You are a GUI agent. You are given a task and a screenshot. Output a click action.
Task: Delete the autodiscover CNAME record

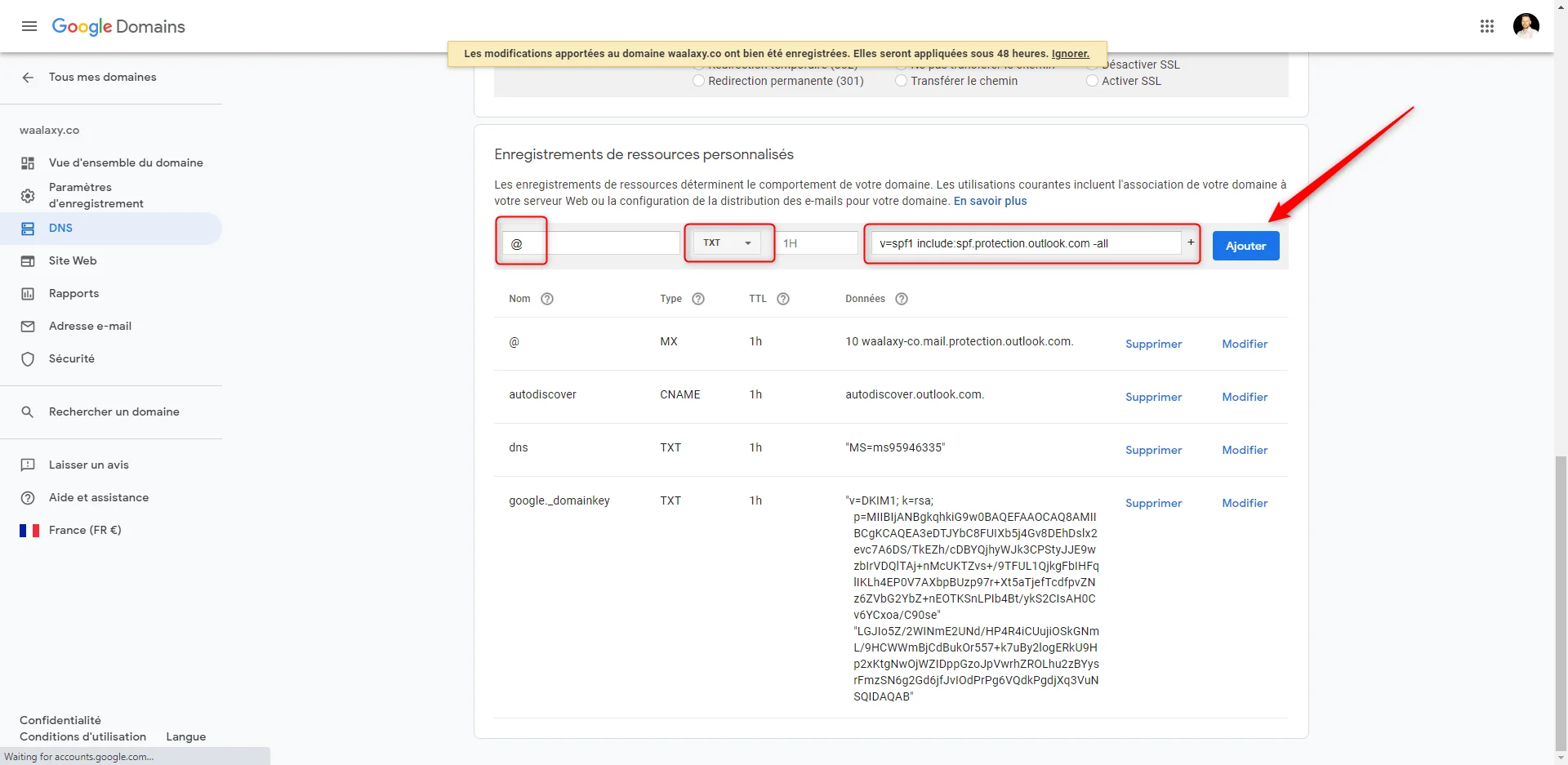tap(1153, 397)
